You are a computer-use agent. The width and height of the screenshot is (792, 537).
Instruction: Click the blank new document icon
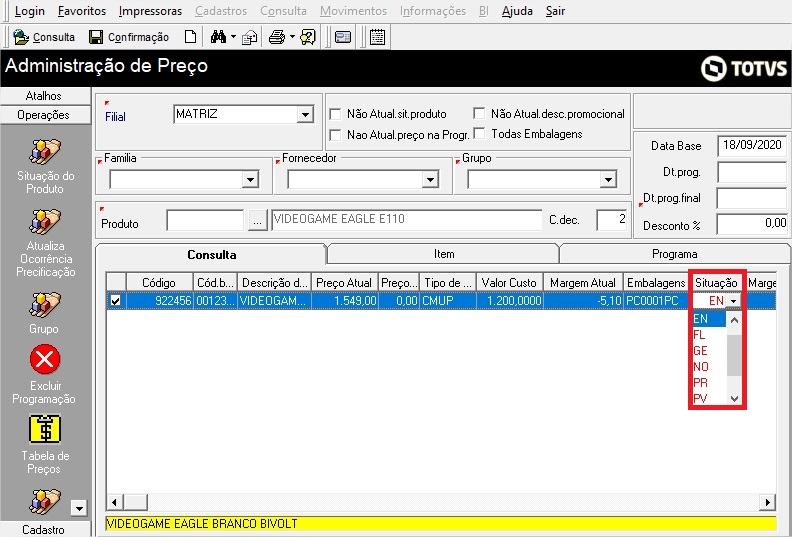(x=190, y=37)
